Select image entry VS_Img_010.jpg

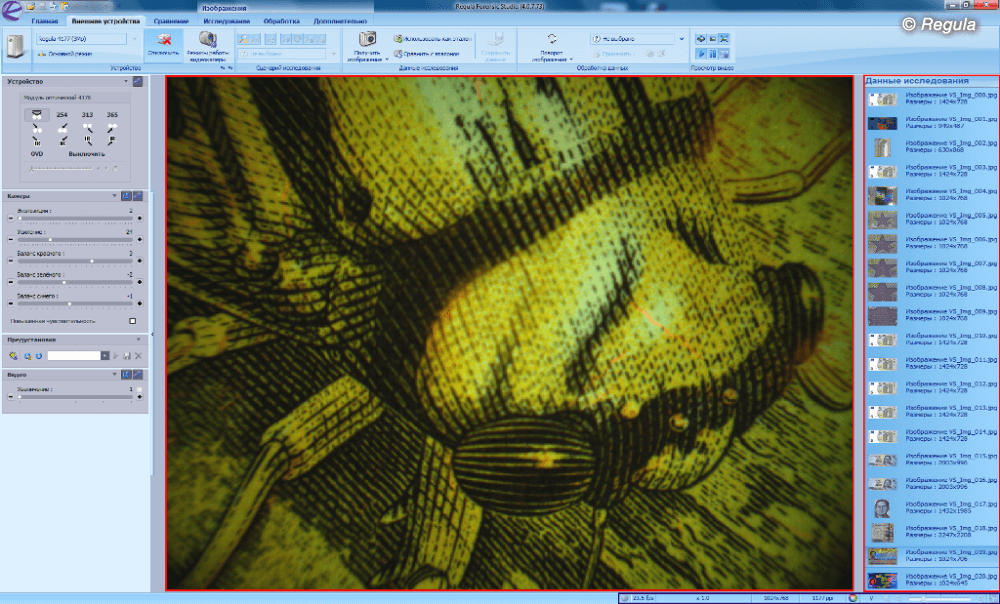(x=932, y=339)
